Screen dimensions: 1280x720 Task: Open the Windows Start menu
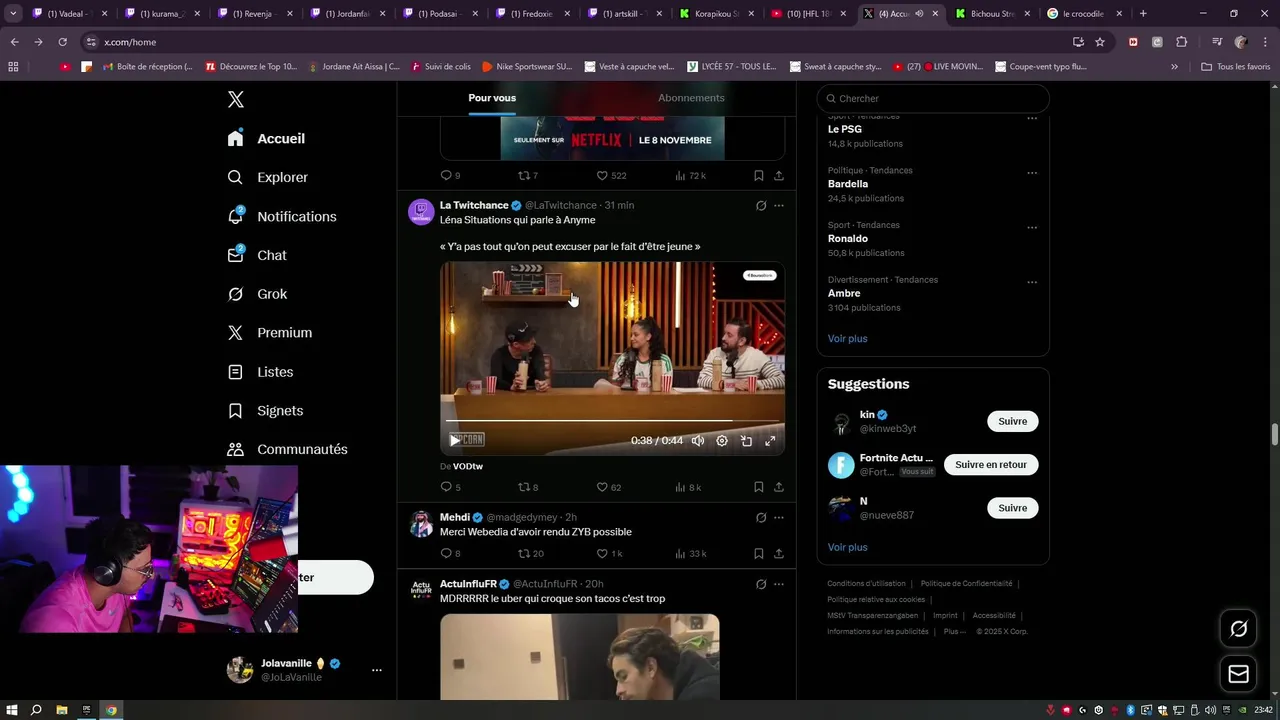pyautogui.click(x=12, y=710)
